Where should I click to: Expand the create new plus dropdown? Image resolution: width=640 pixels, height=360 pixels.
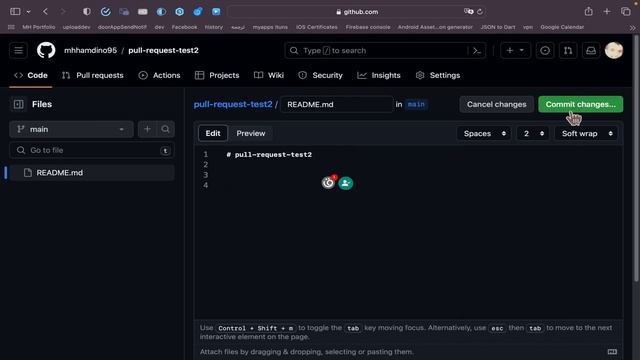(515, 51)
